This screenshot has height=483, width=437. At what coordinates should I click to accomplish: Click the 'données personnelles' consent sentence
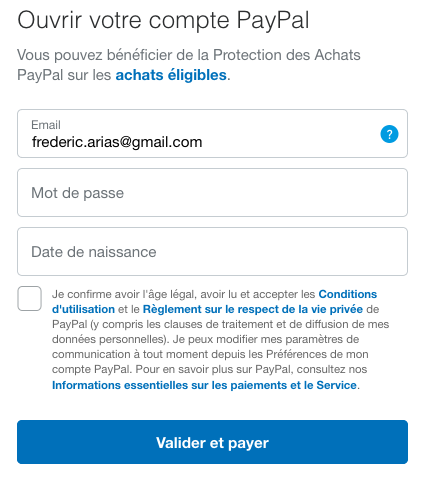coord(109,339)
